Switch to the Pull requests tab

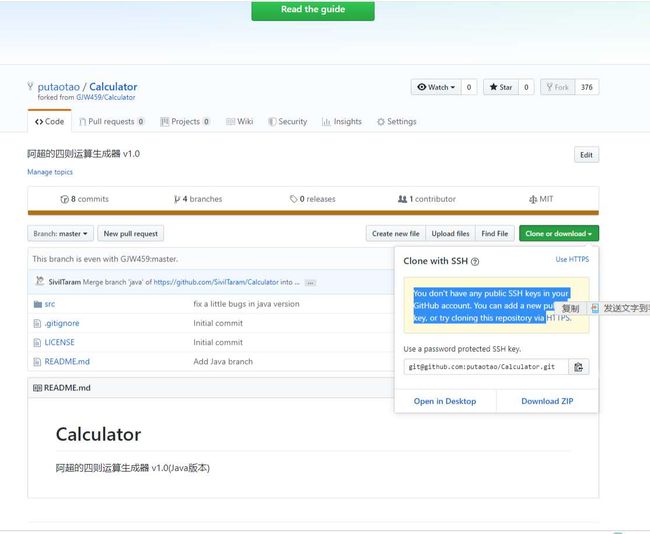click(x=112, y=121)
